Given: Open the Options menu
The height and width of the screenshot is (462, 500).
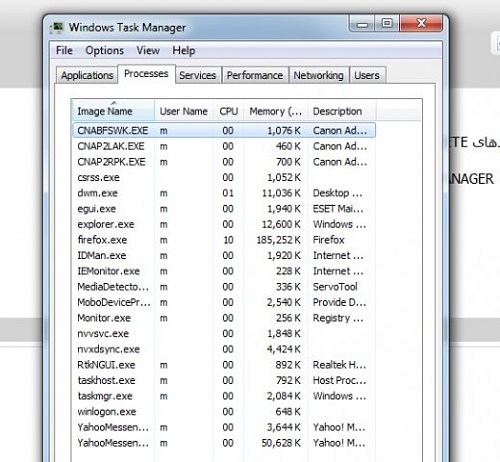Looking at the screenshot, I should point(105,51).
